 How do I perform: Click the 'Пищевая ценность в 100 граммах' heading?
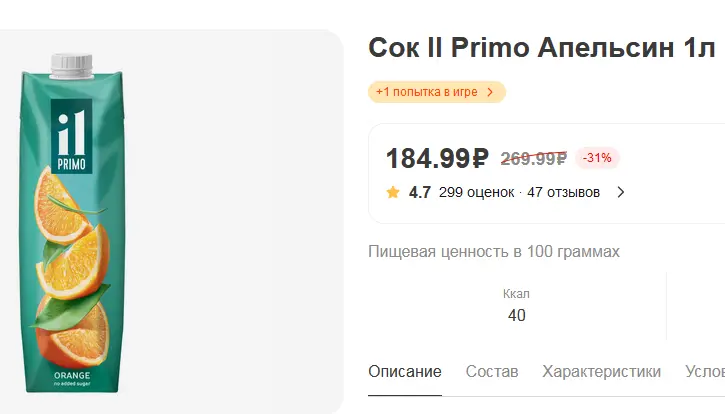(494, 252)
